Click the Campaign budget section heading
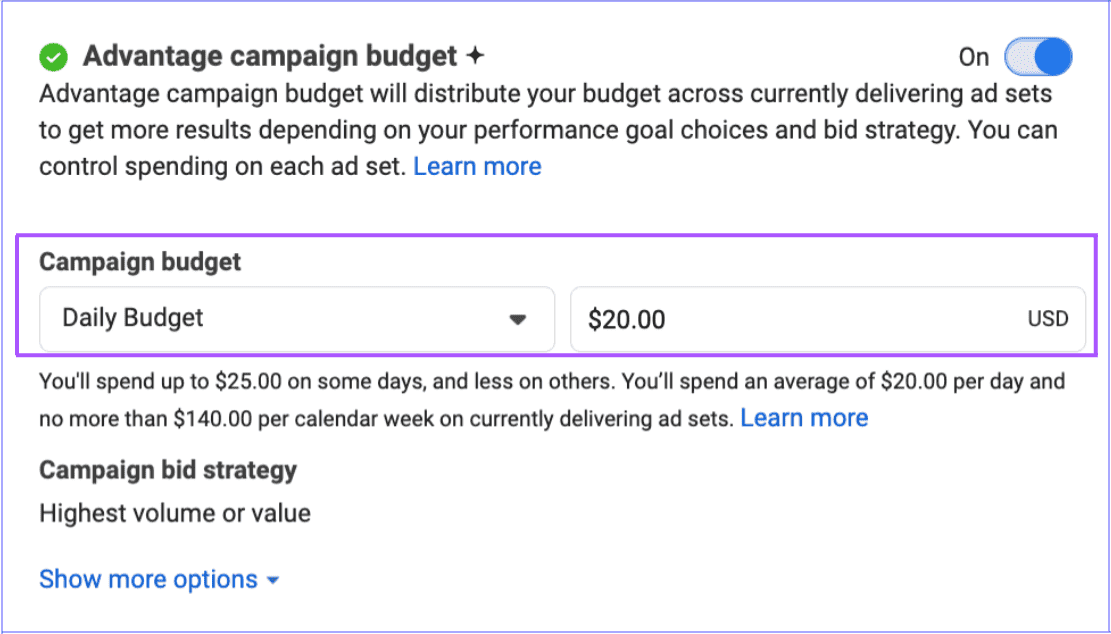The width and height of the screenshot is (1111, 634). coord(139,261)
